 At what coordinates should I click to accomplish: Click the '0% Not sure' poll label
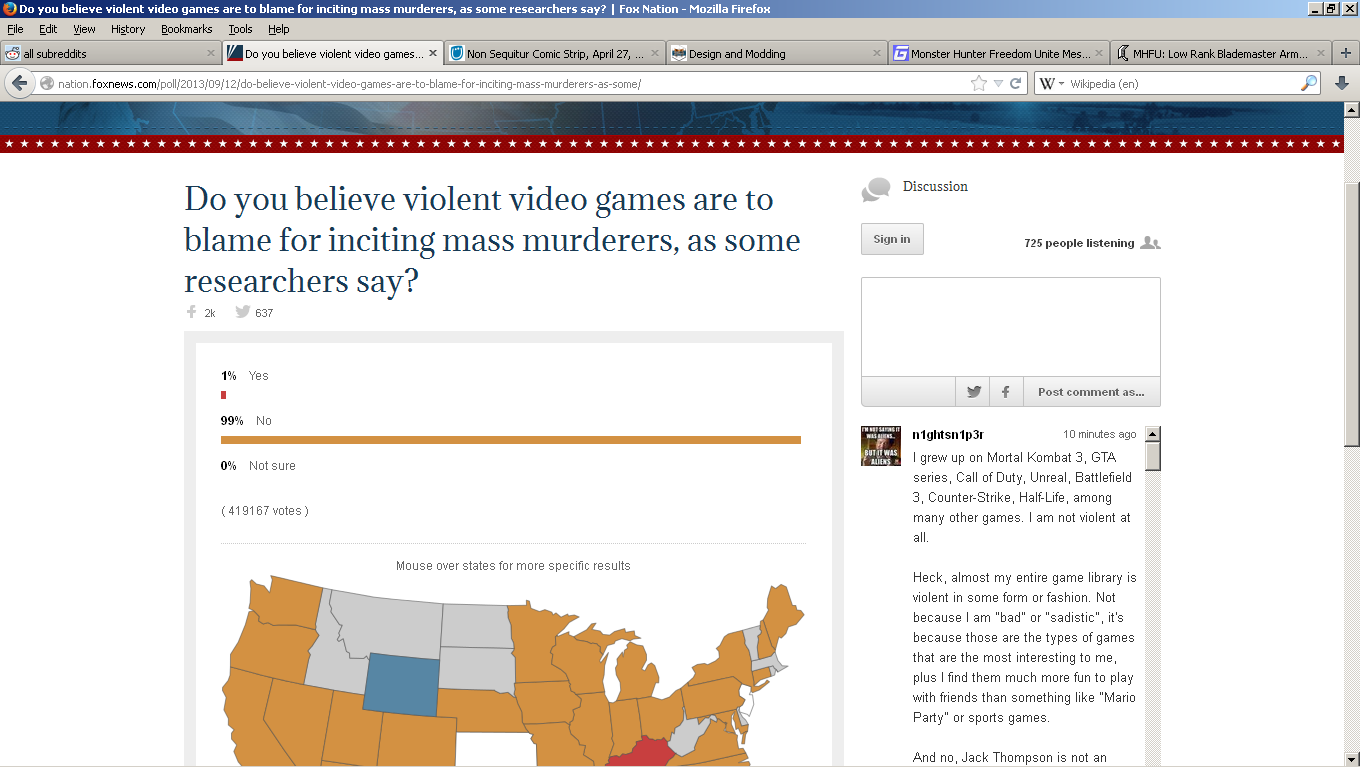click(x=258, y=466)
